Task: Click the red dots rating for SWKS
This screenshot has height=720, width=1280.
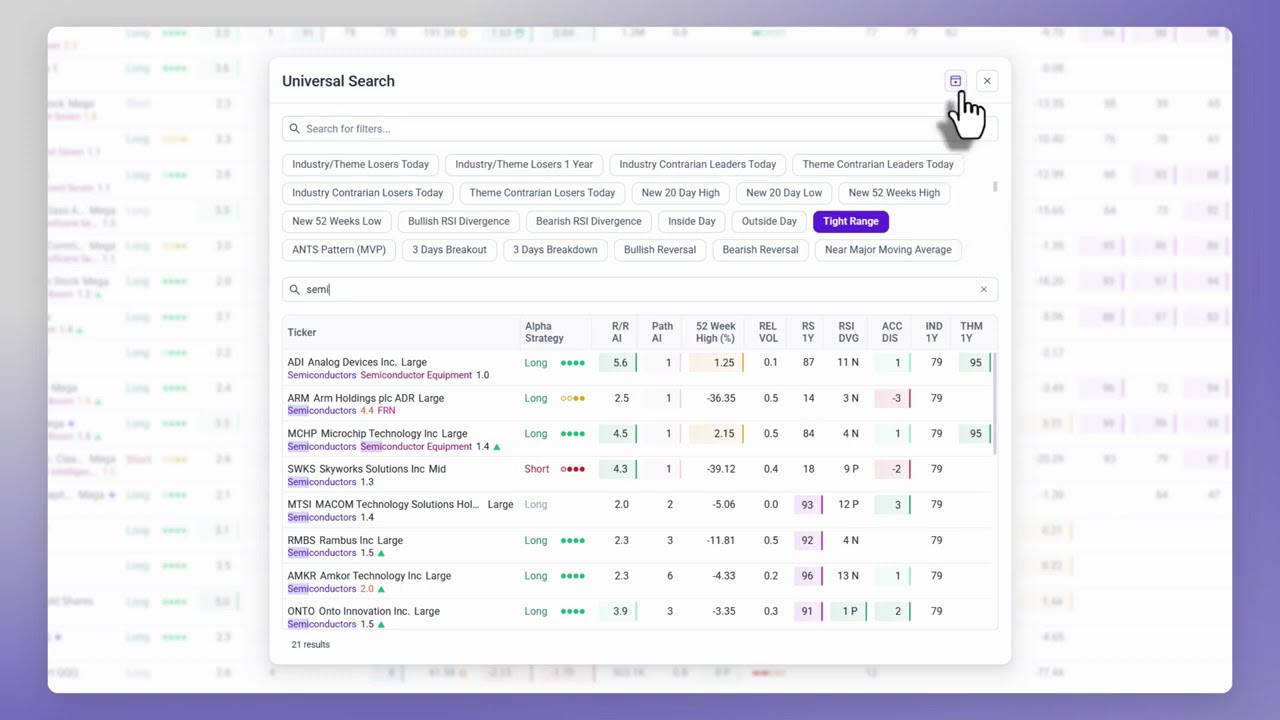Action: tap(573, 469)
